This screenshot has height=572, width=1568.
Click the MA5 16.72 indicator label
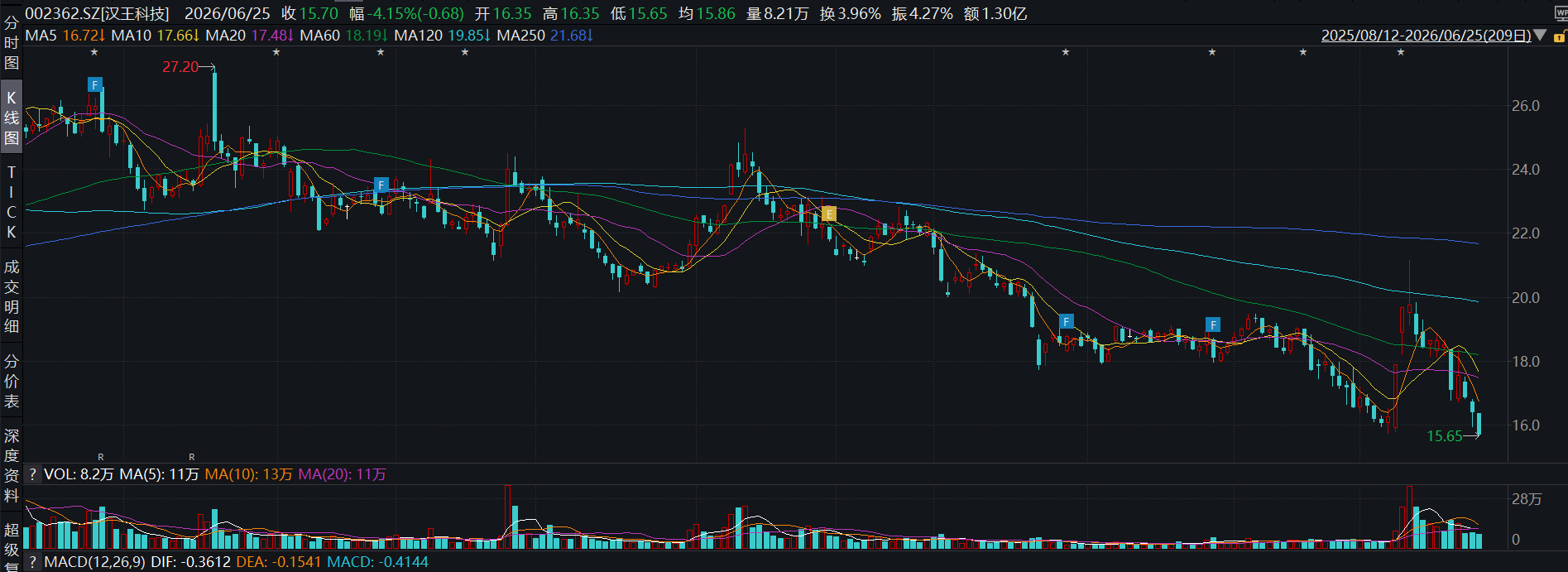coord(65,36)
